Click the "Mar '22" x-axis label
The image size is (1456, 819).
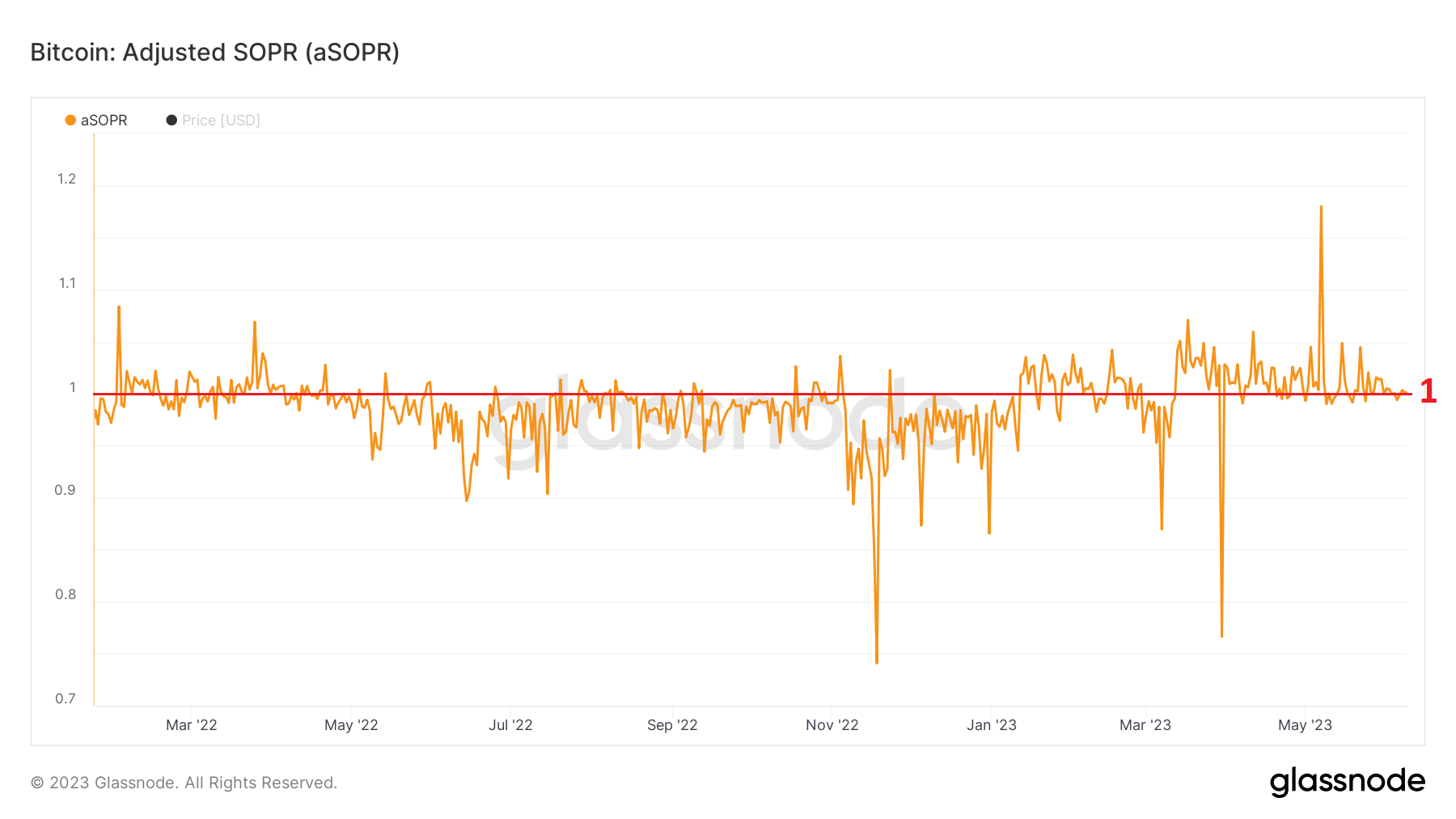click(192, 725)
